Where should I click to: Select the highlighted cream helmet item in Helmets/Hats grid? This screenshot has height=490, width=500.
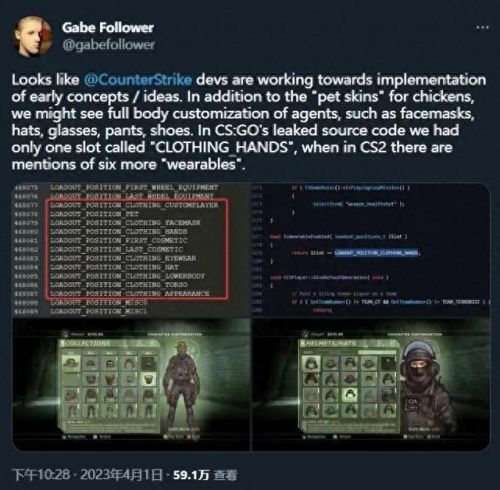click(x=349, y=395)
